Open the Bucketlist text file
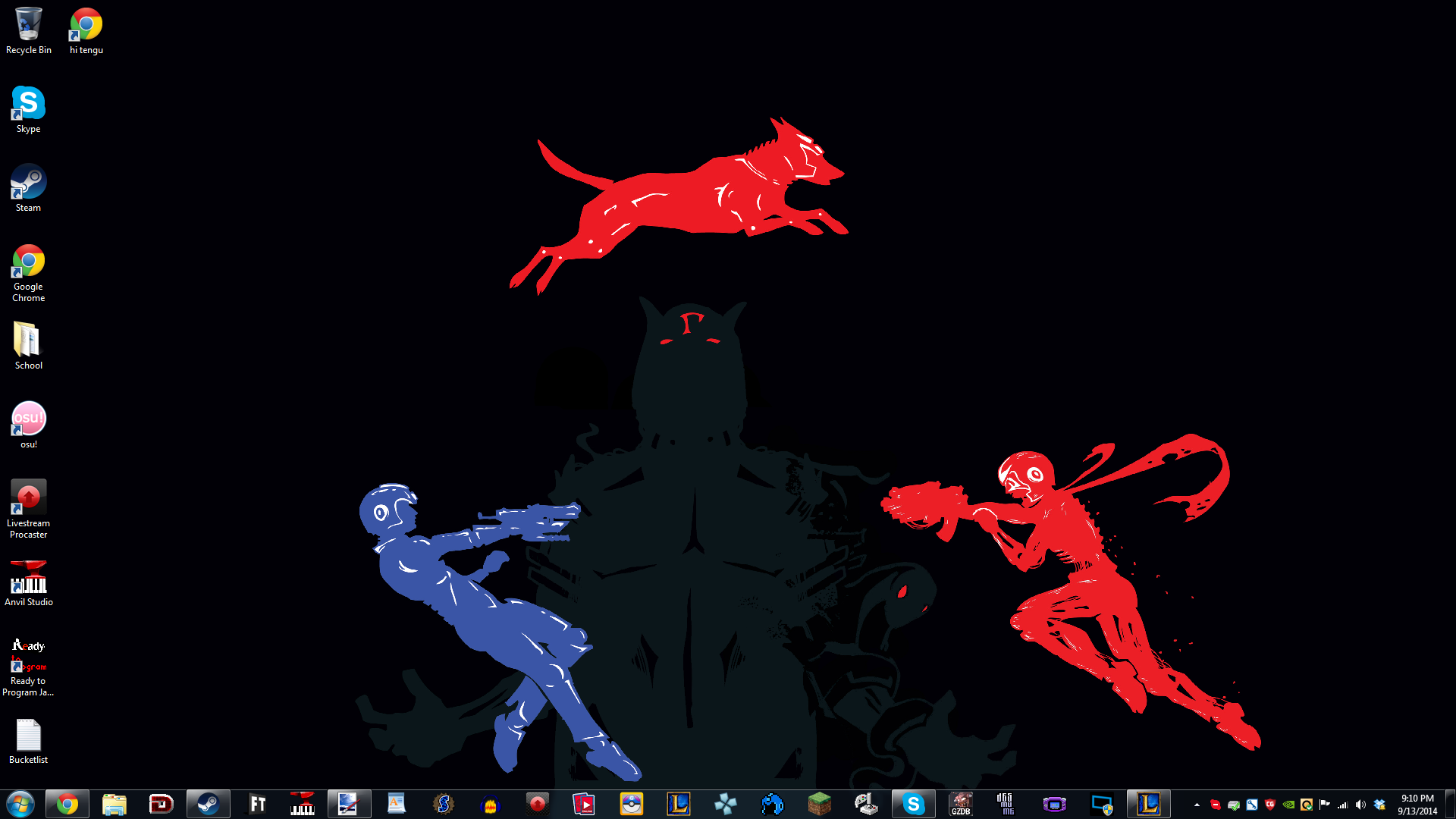 pos(28,735)
